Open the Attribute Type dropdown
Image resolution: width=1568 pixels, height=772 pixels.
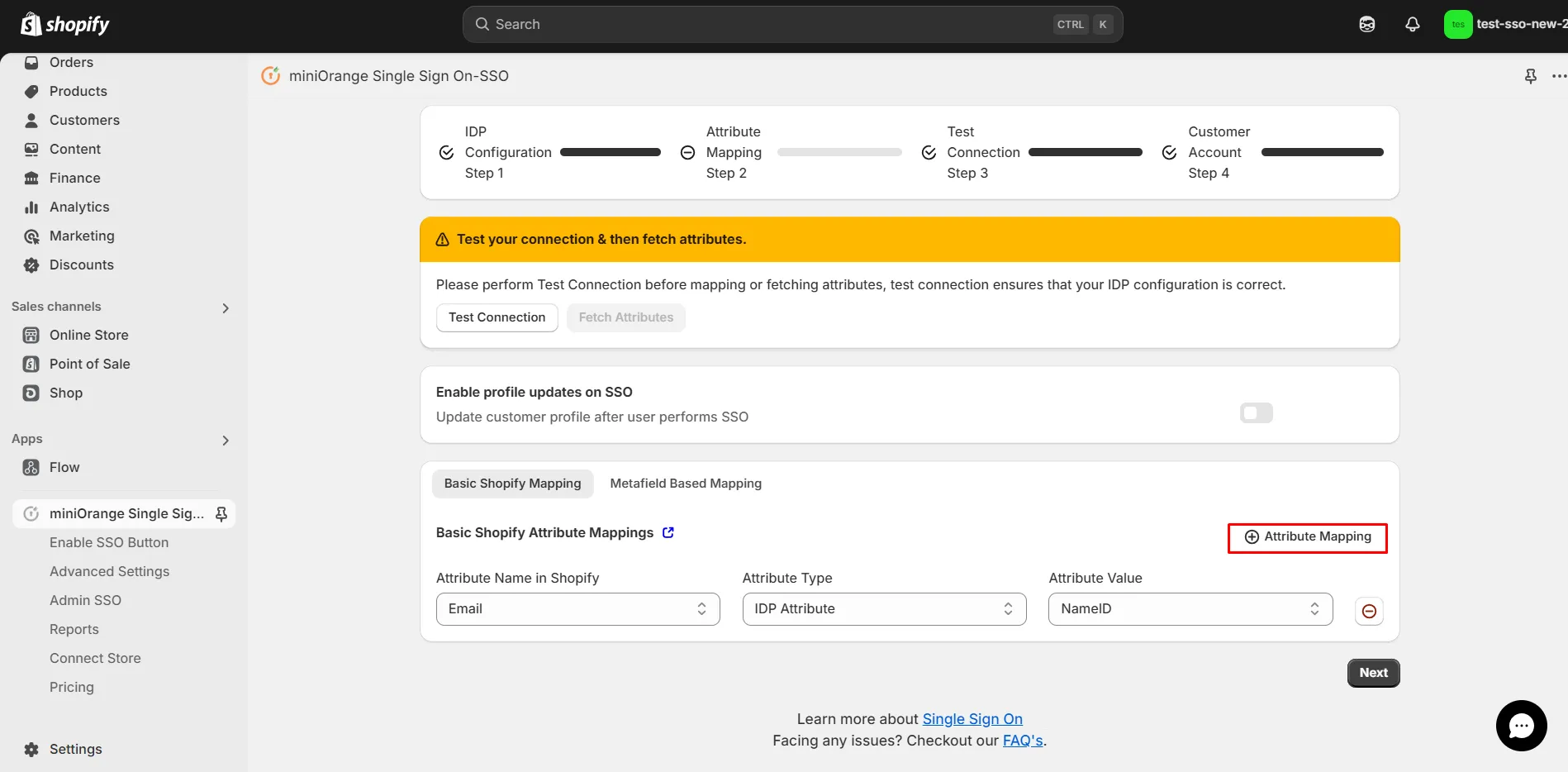tap(884, 609)
